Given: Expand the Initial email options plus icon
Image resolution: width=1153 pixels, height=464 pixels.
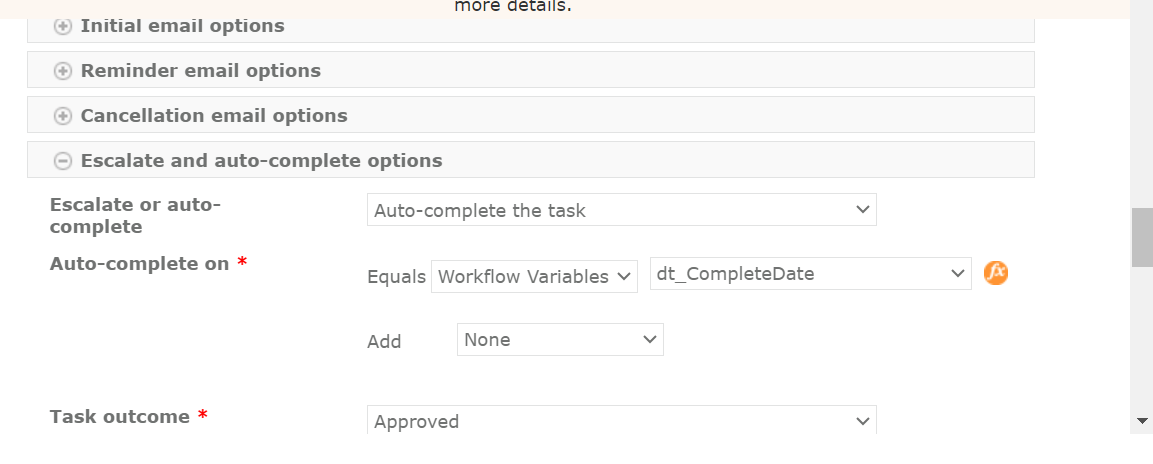Looking at the screenshot, I should [63, 27].
